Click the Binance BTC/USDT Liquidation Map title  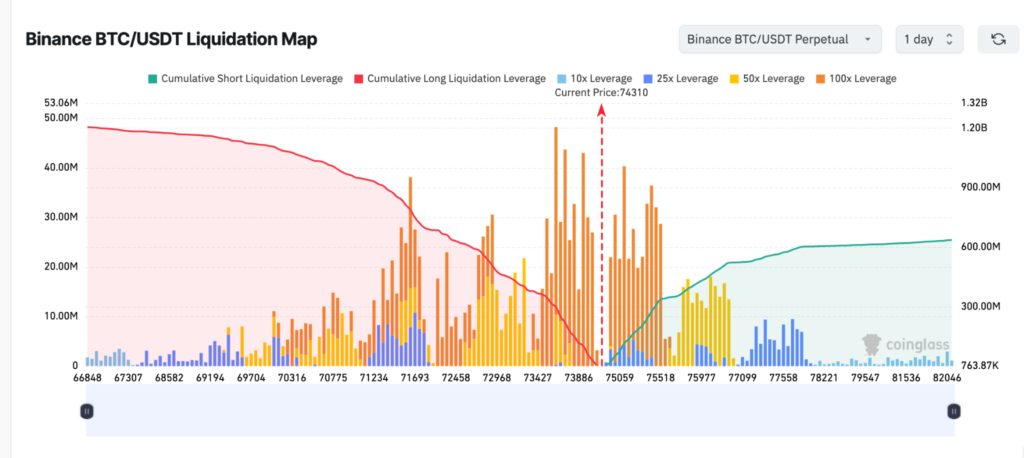(171, 40)
